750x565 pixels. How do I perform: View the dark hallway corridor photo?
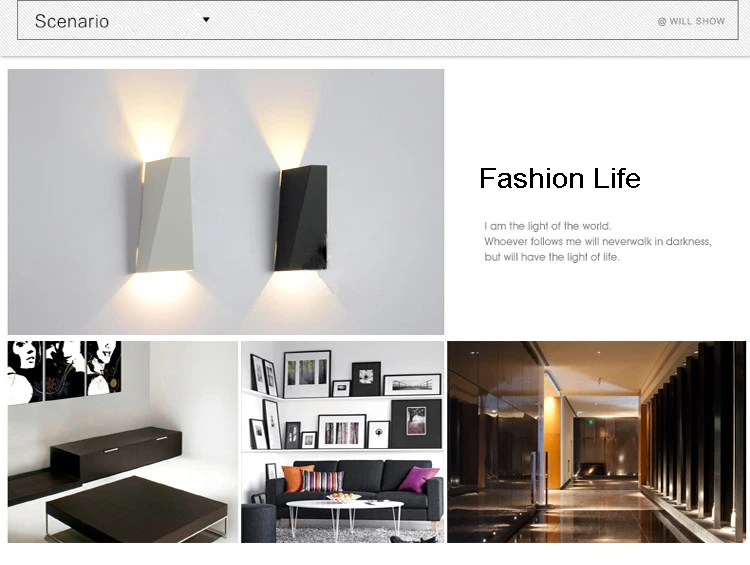596,442
